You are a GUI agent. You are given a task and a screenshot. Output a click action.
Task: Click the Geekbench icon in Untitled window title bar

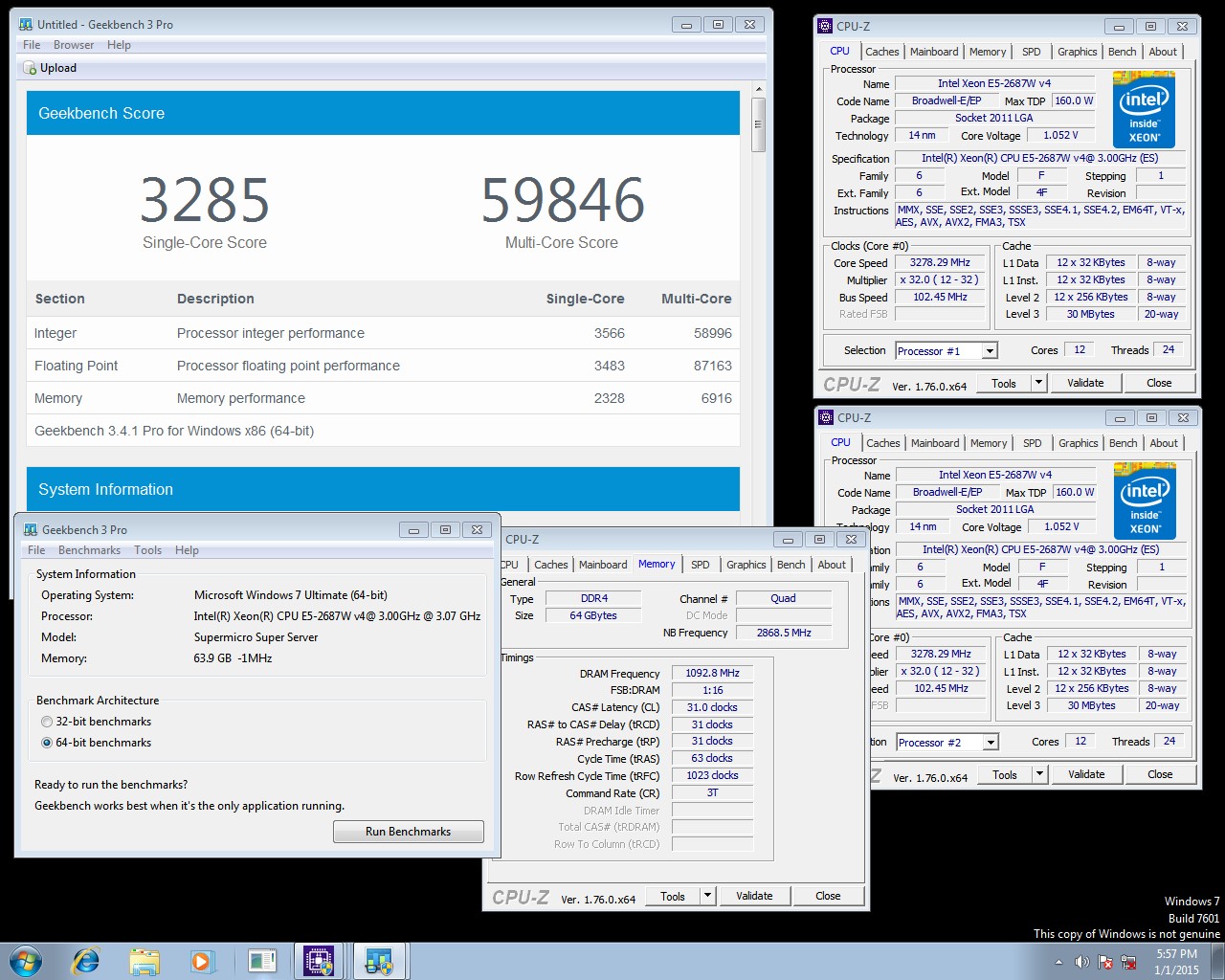[x=26, y=25]
